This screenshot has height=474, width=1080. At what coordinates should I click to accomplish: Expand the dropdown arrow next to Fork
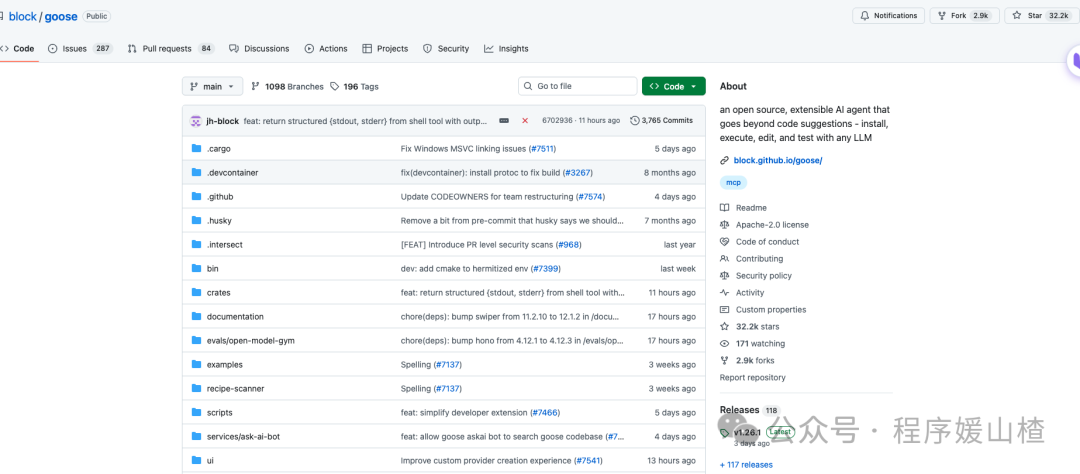coord(994,16)
